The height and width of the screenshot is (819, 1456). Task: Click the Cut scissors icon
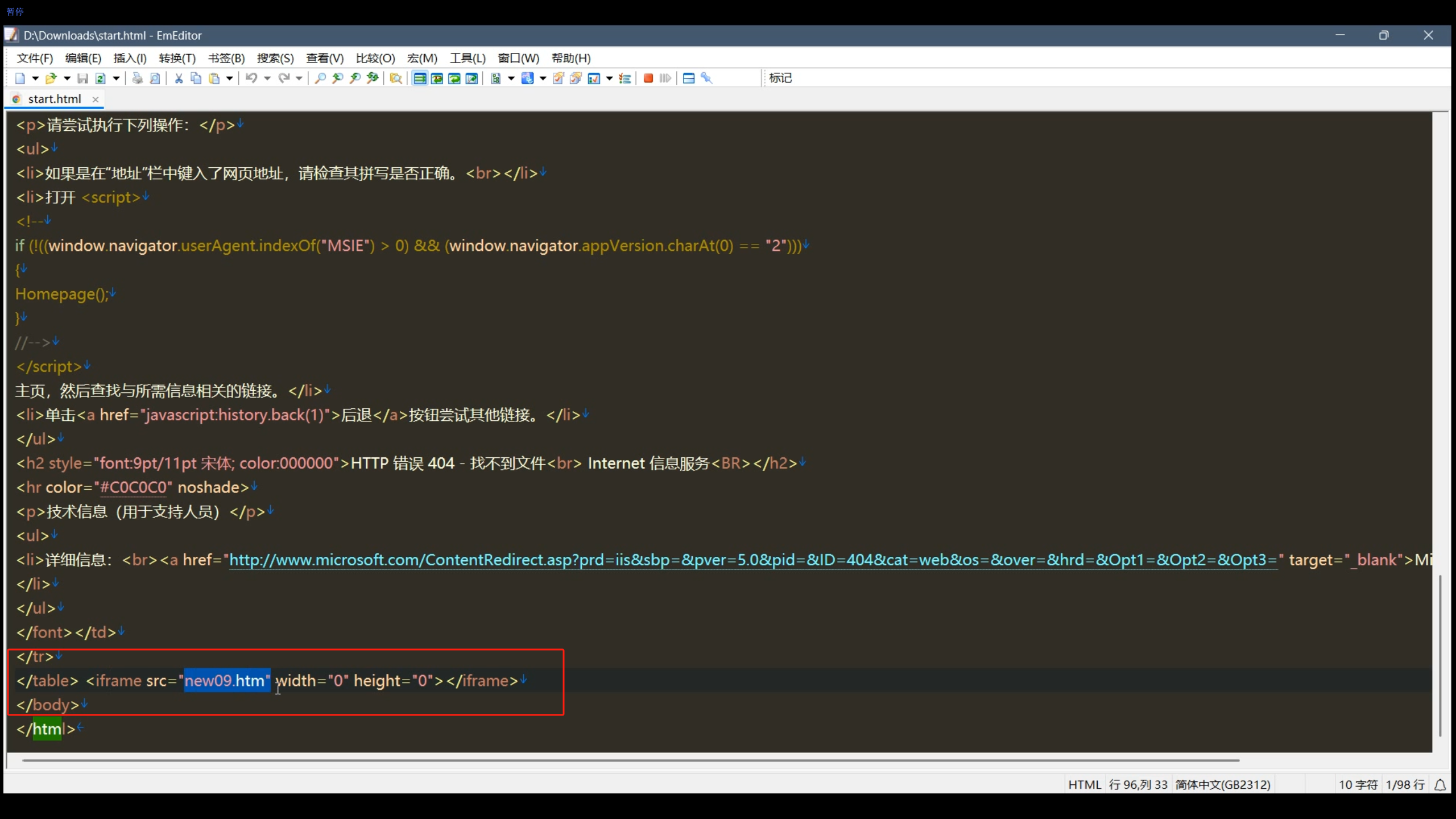tap(179, 78)
